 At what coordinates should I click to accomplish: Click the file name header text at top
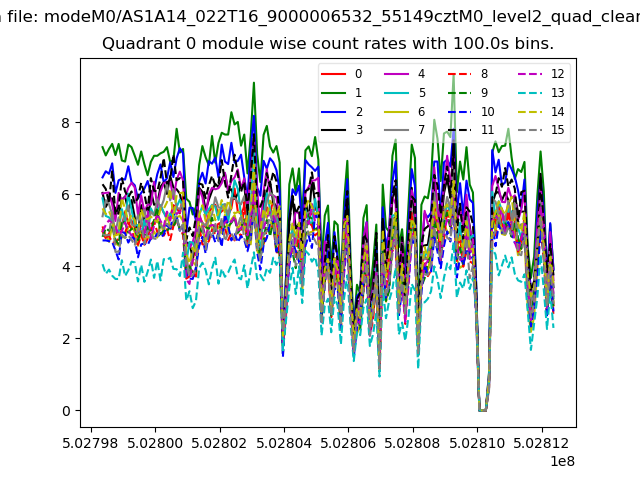[320, 16]
